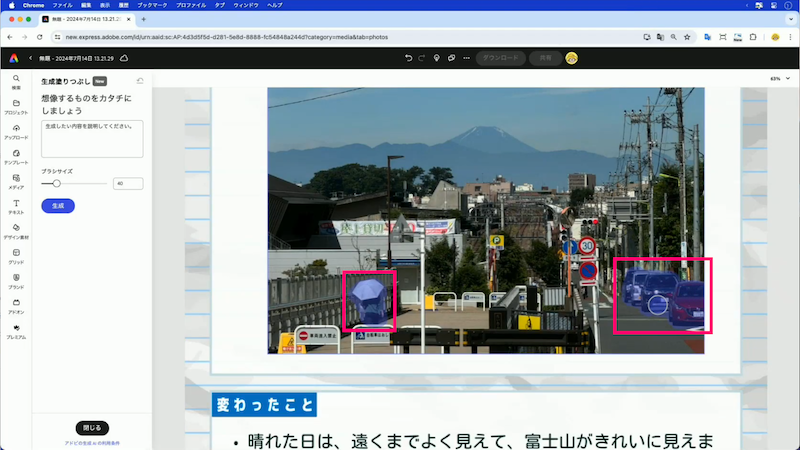Open the 63% zoom level dropdown
This screenshot has width=800, height=450.
click(780, 79)
